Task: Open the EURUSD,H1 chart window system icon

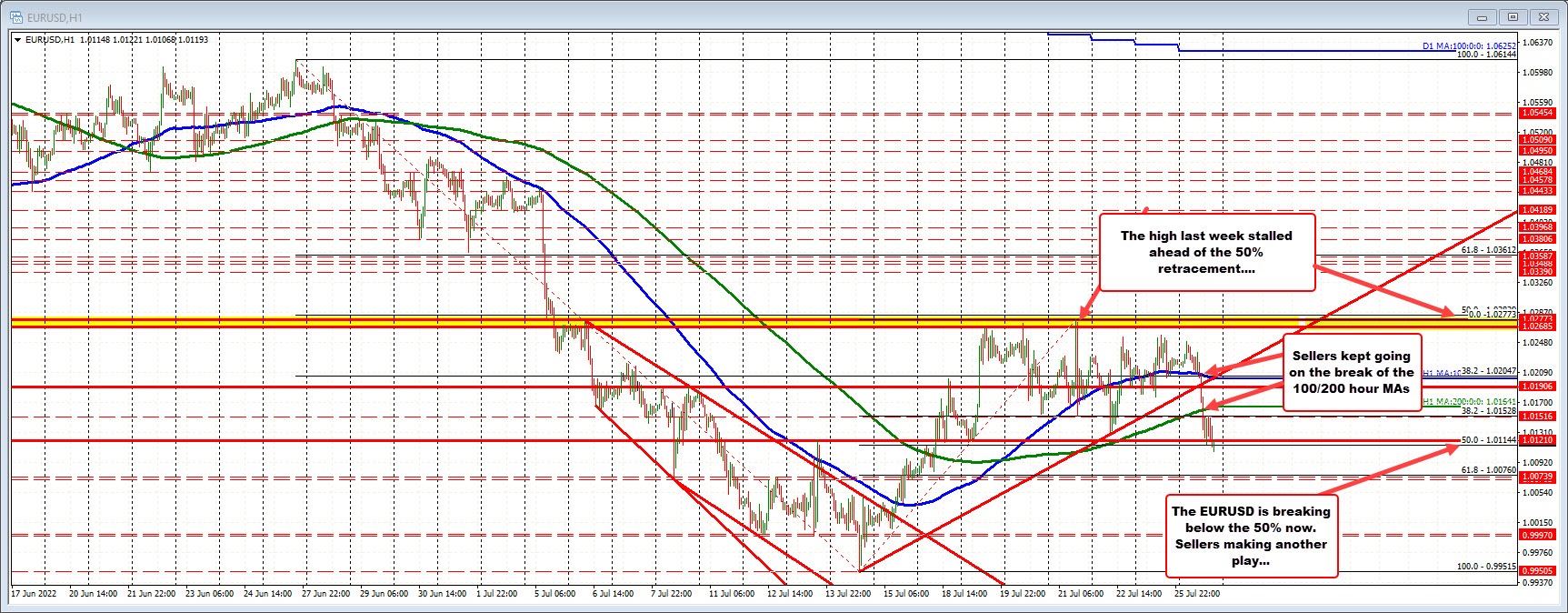Action: [x=16, y=16]
